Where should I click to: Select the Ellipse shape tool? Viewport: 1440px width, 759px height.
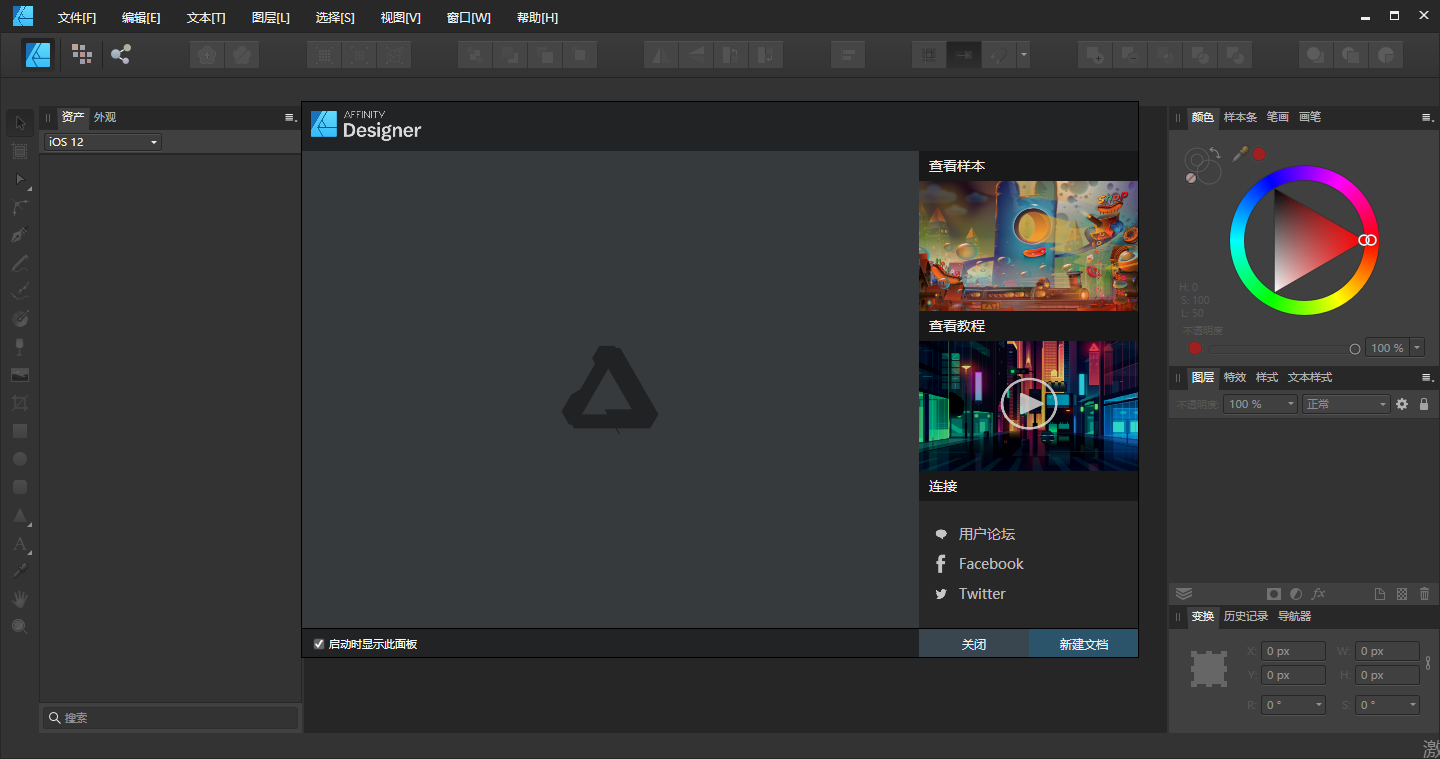click(x=19, y=459)
